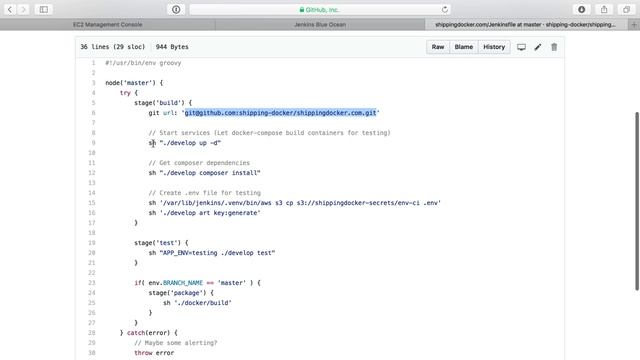Show the tab overview

tap(627, 9)
